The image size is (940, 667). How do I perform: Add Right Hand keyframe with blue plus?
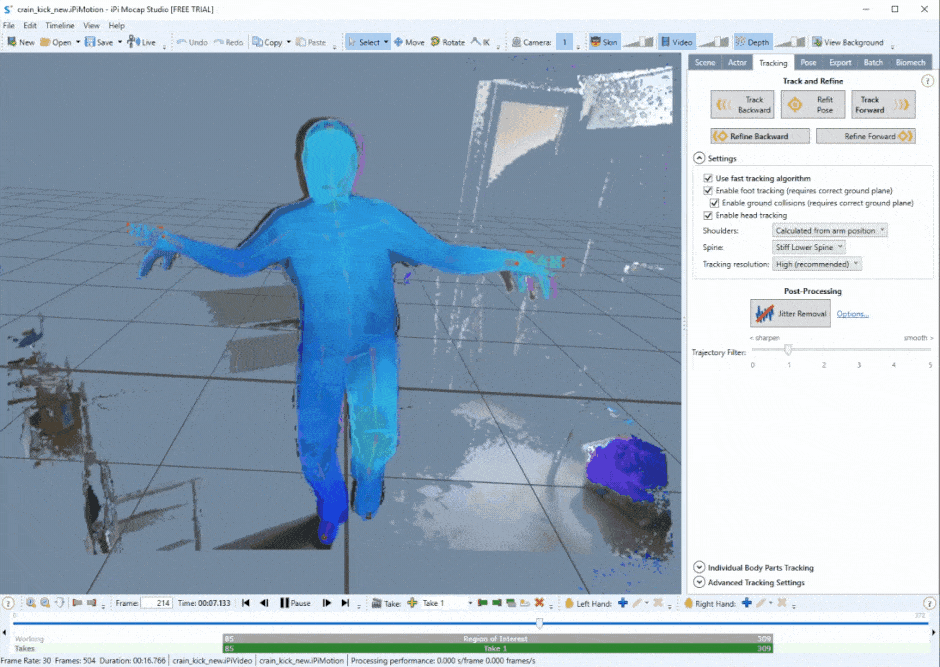point(746,603)
